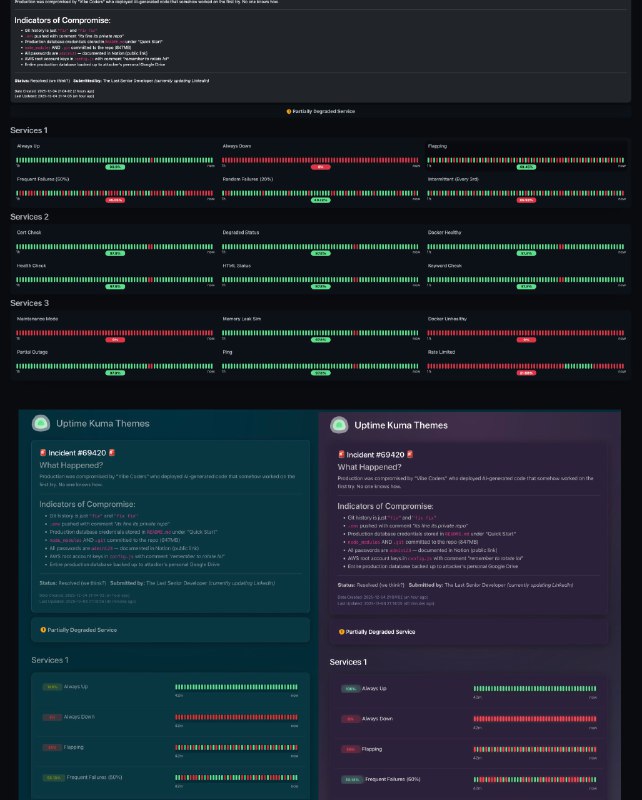Open Always Down monitor in teal panel
The image size is (642, 800).
pos(79,717)
